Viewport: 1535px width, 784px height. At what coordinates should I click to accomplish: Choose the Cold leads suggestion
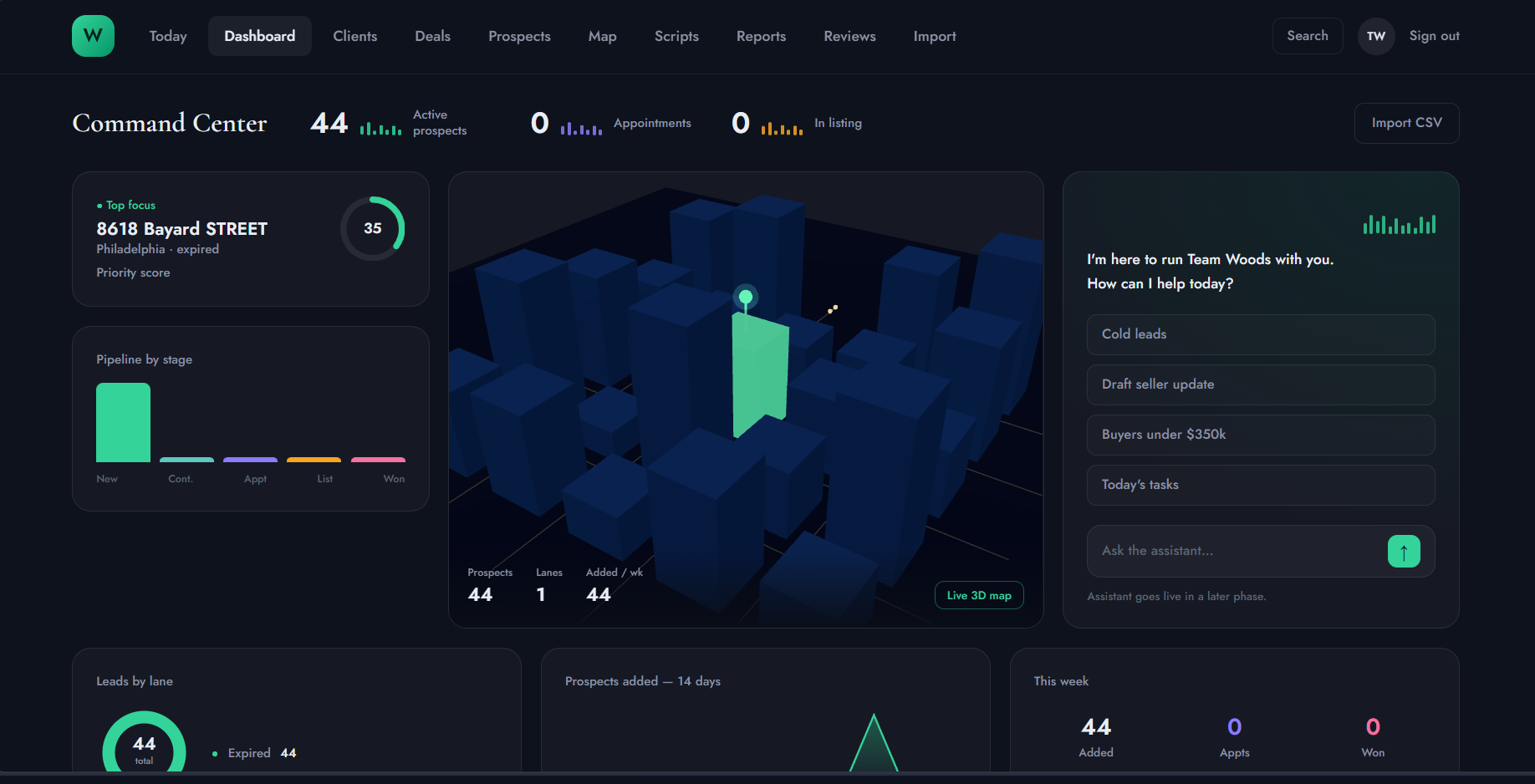click(x=1261, y=334)
